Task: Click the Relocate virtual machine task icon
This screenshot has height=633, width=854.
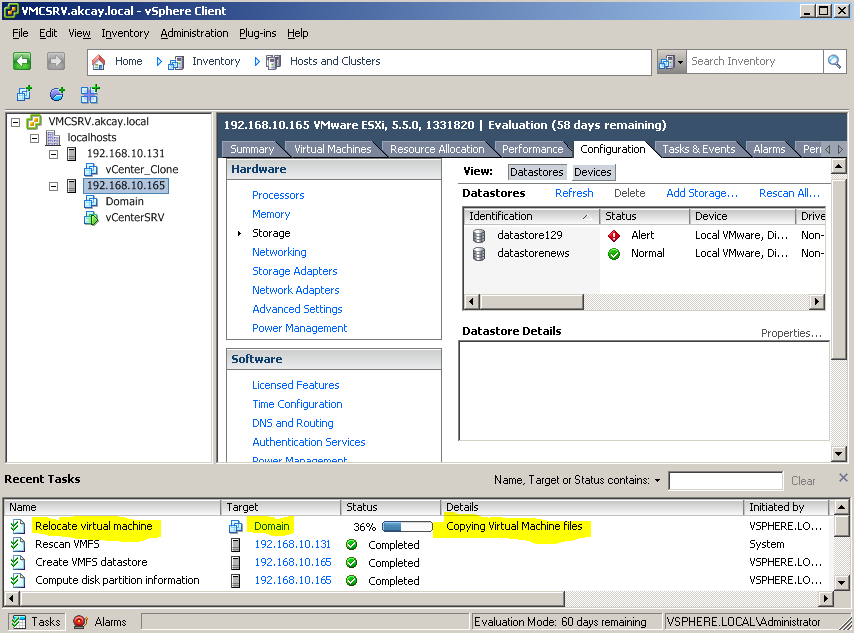Action: (x=17, y=526)
